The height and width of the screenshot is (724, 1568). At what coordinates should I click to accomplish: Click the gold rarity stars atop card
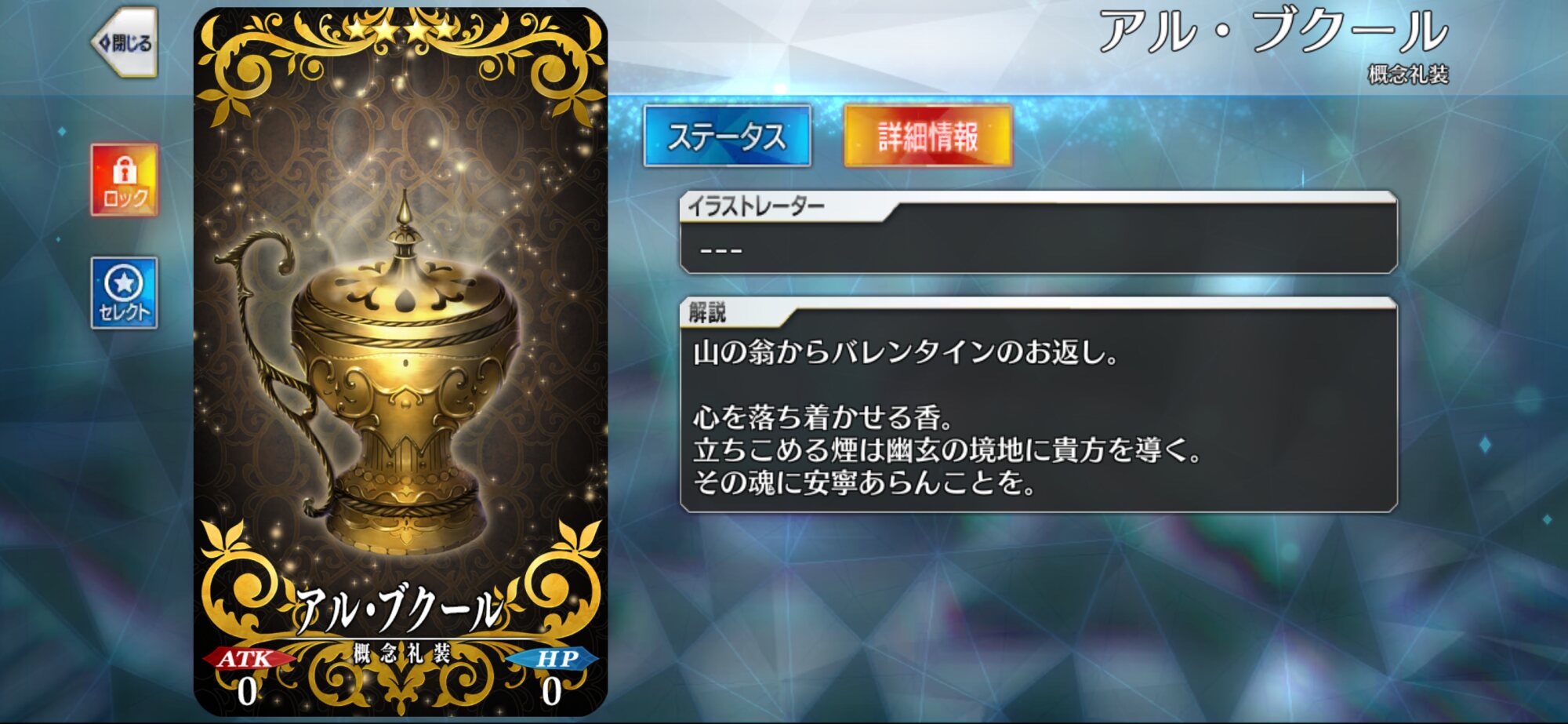(401, 31)
